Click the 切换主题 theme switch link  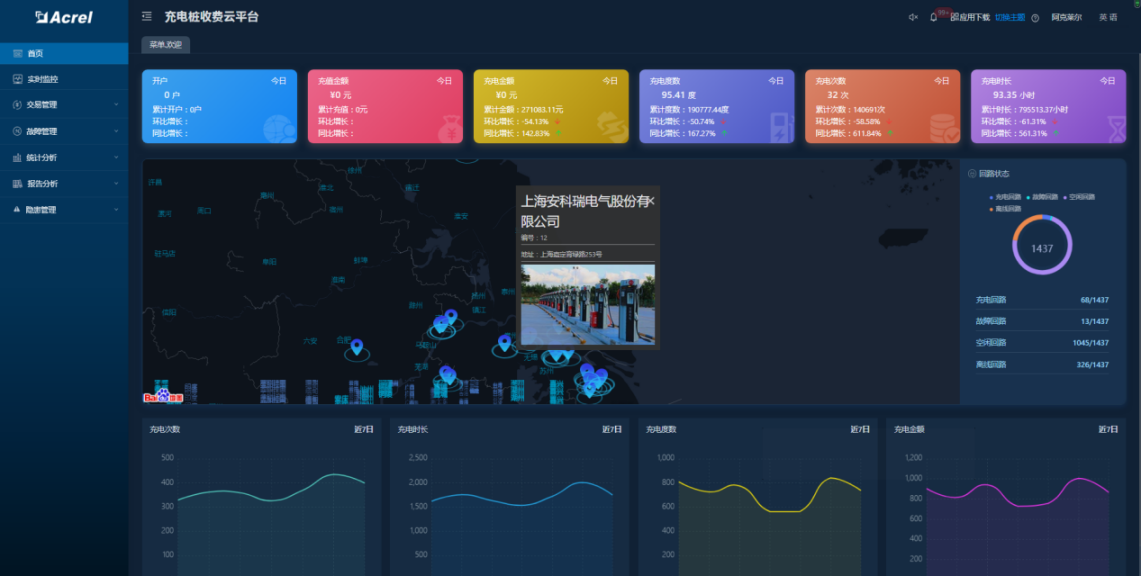pyautogui.click(x=1009, y=18)
